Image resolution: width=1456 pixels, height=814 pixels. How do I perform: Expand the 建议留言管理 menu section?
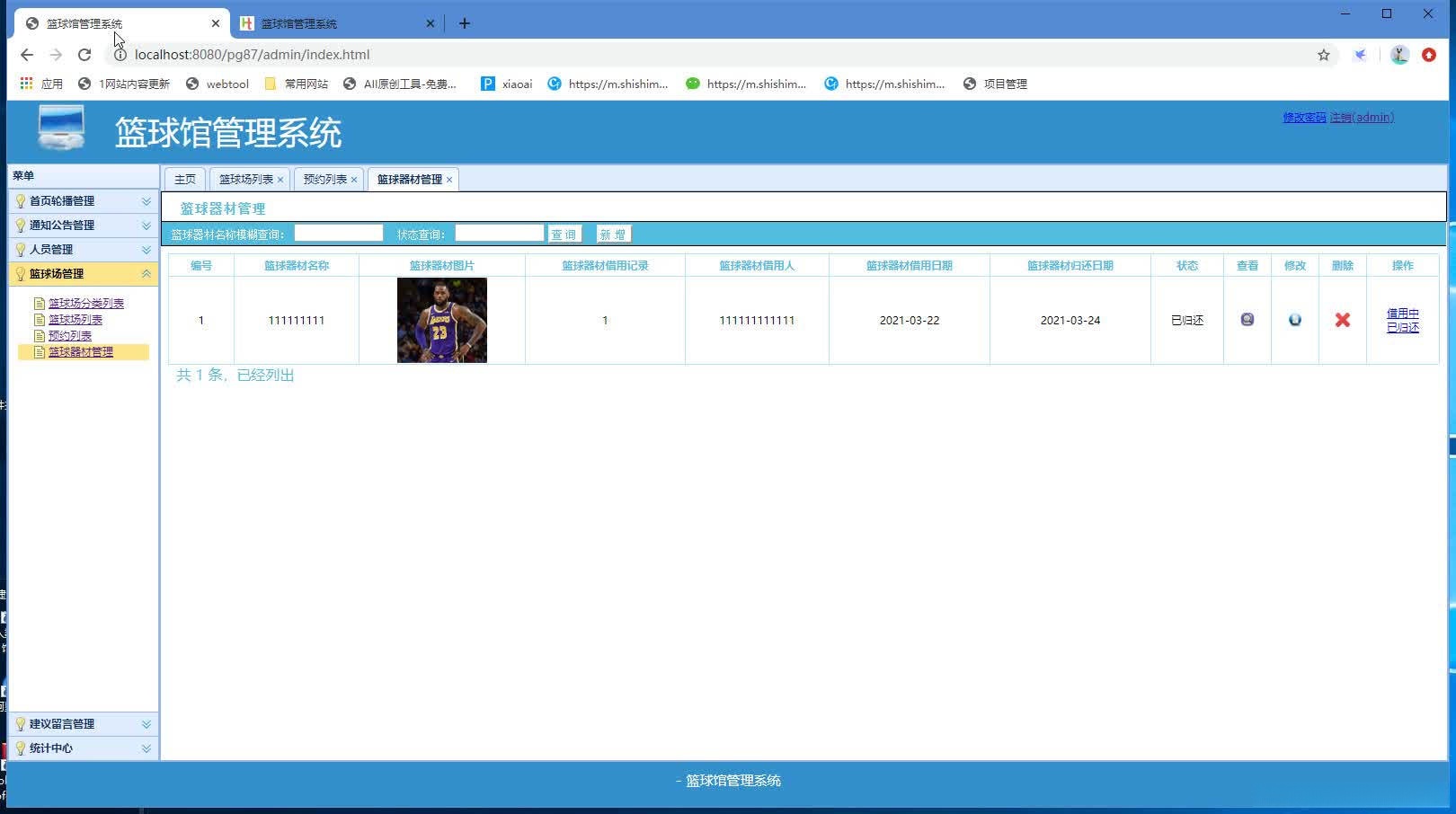pos(84,724)
